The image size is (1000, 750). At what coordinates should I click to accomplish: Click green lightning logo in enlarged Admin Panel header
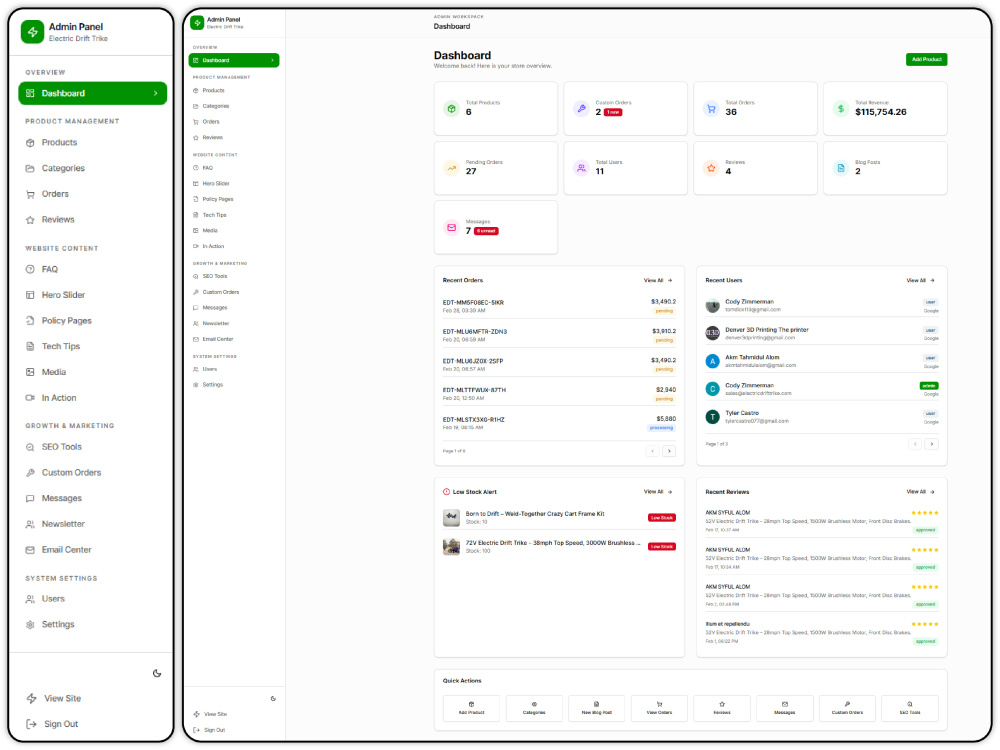33,32
